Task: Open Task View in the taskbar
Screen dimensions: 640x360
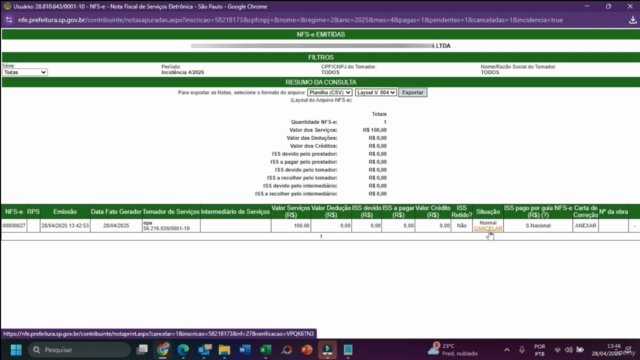Action: tap(142, 350)
